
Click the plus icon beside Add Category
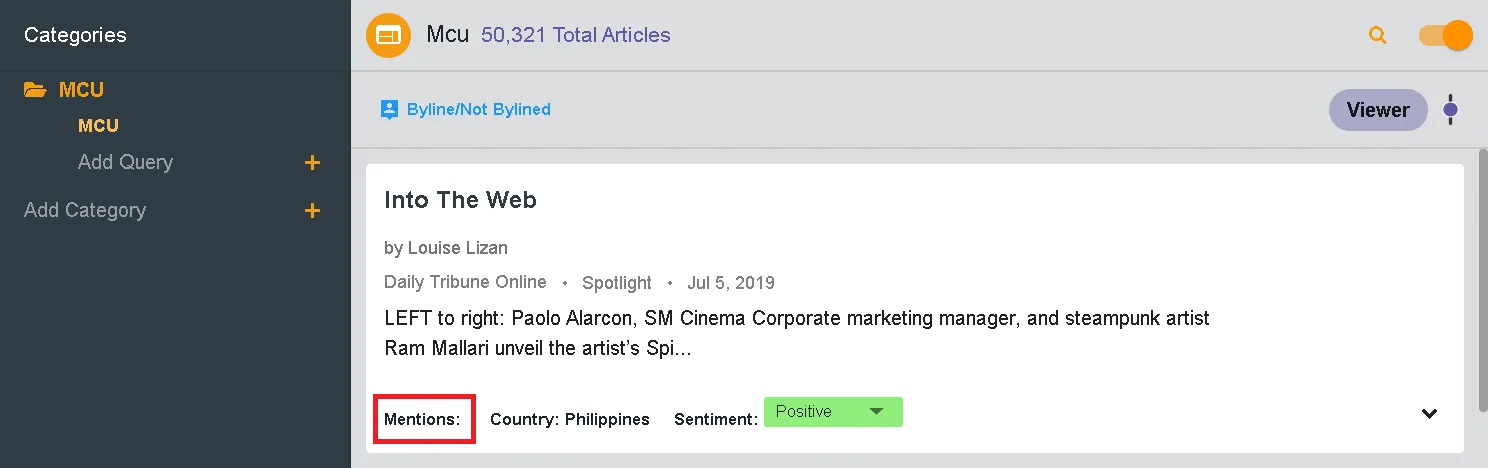click(x=312, y=211)
